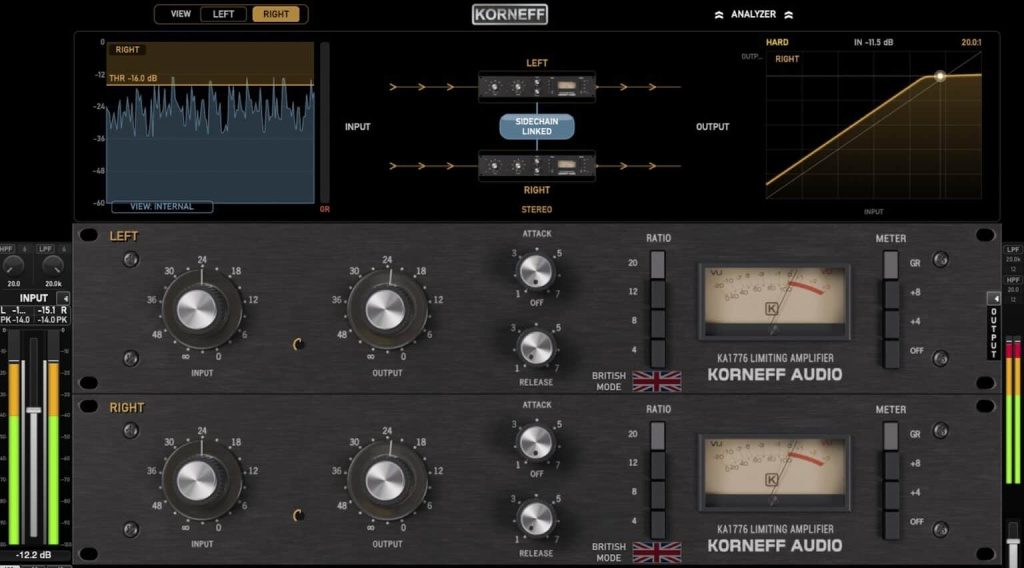
Task: Click the RIGHT unit thumbnail in signal flow
Action: coord(537,166)
